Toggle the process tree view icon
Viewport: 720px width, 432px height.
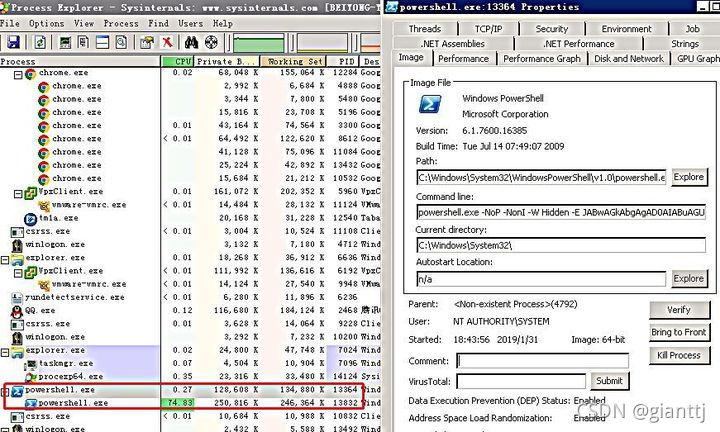[x=84, y=43]
